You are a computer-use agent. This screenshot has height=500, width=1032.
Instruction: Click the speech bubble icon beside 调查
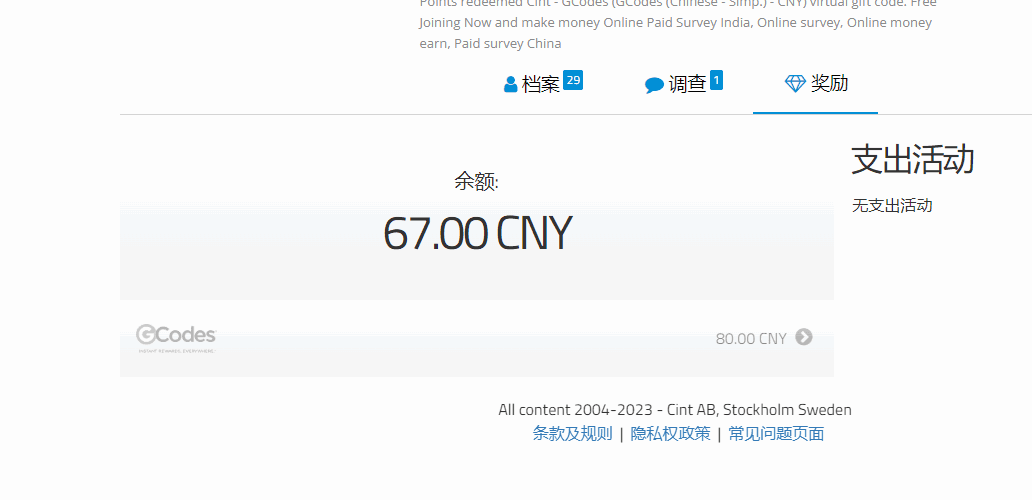(654, 85)
